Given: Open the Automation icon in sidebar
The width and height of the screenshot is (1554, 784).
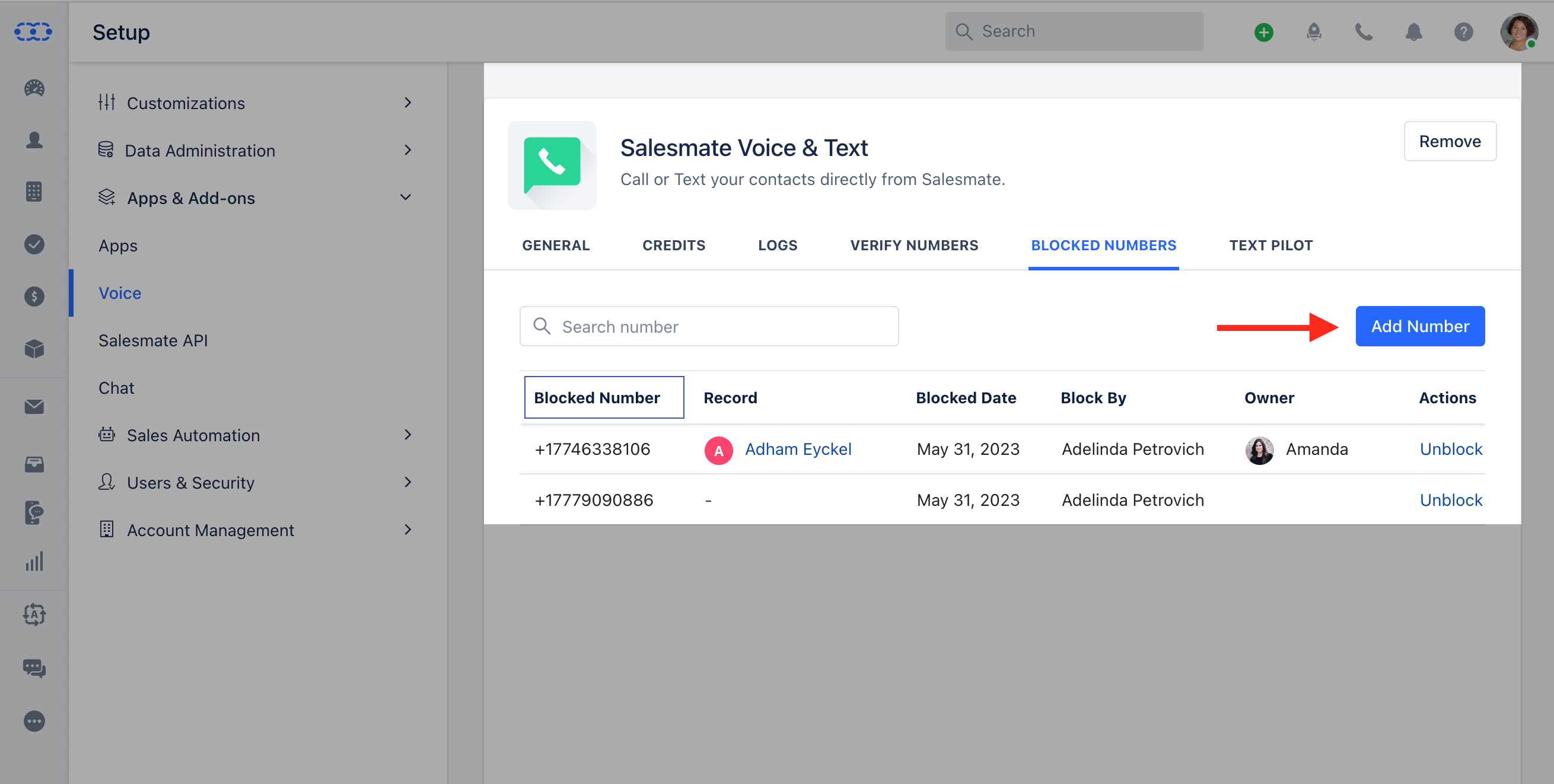Looking at the screenshot, I should (x=34, y=614).
